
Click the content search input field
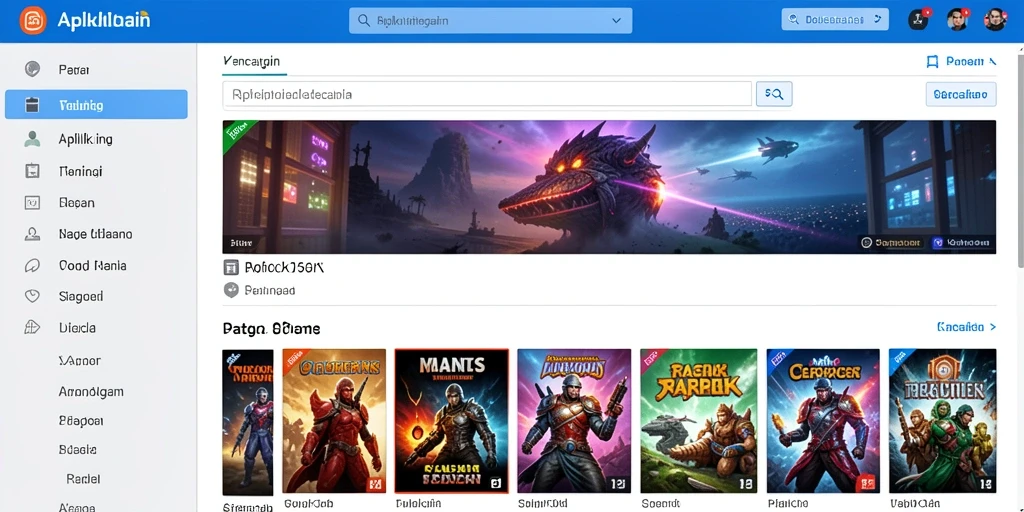(487, 94)
